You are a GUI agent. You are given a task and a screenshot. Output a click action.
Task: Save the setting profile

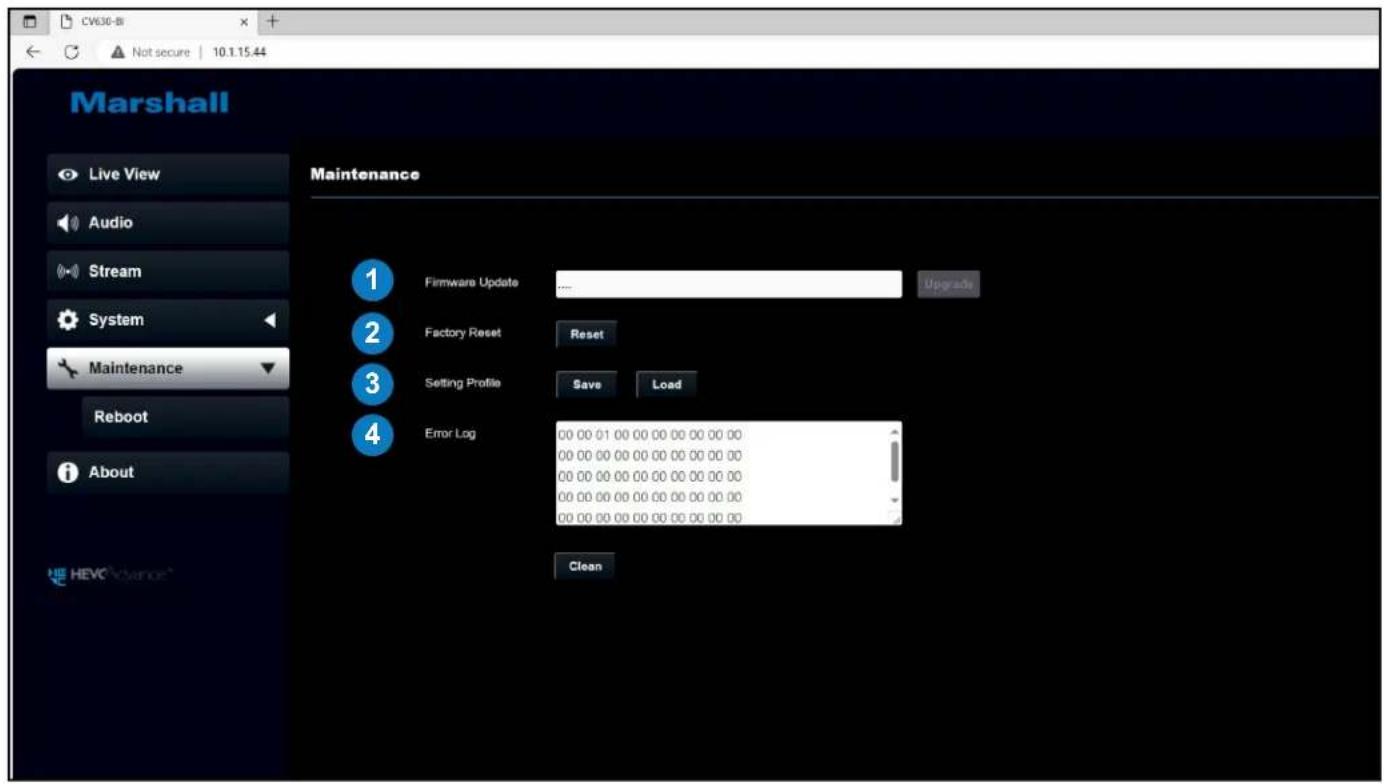click(x=586, y=385)
